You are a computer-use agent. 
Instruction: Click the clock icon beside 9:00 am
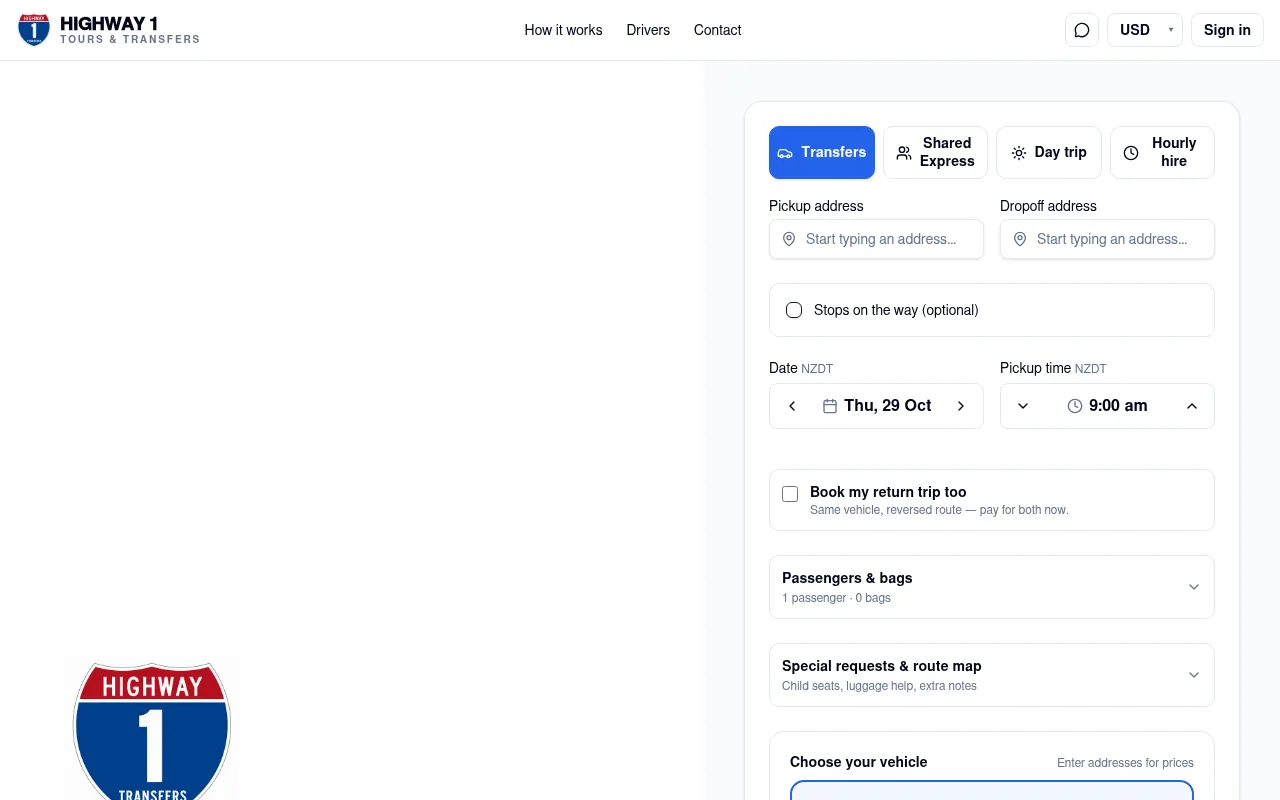[x=1075, y=406]
